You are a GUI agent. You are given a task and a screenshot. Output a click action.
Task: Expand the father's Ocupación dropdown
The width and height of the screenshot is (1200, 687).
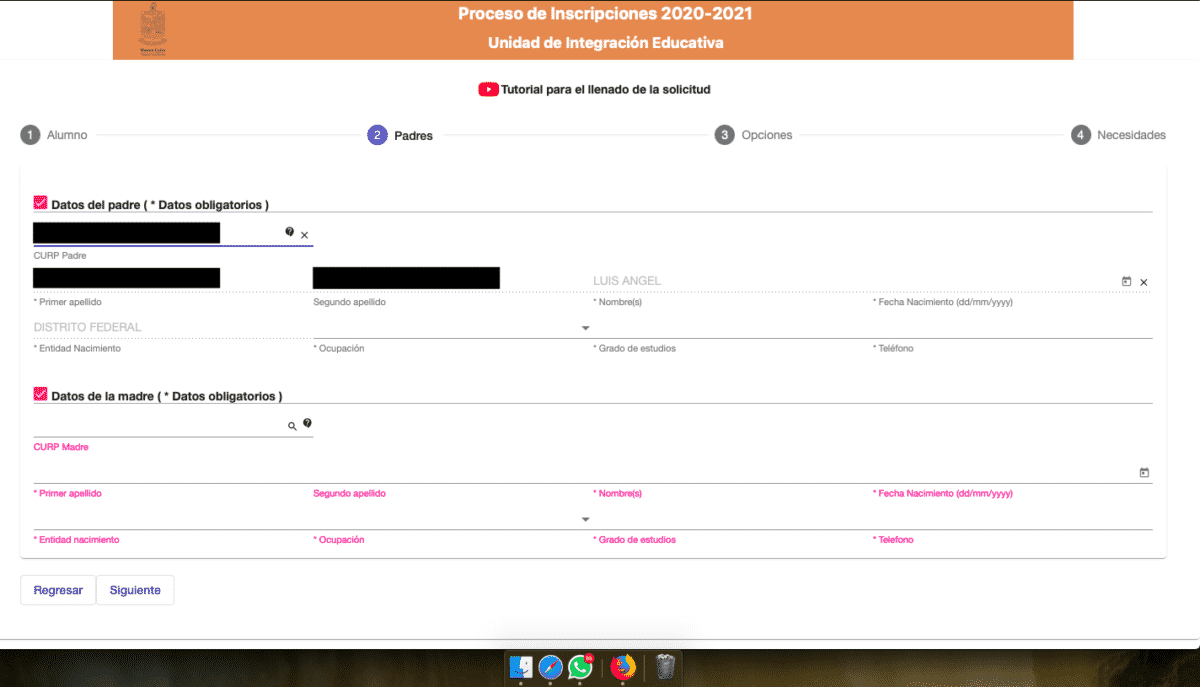[x=585, y=328]
